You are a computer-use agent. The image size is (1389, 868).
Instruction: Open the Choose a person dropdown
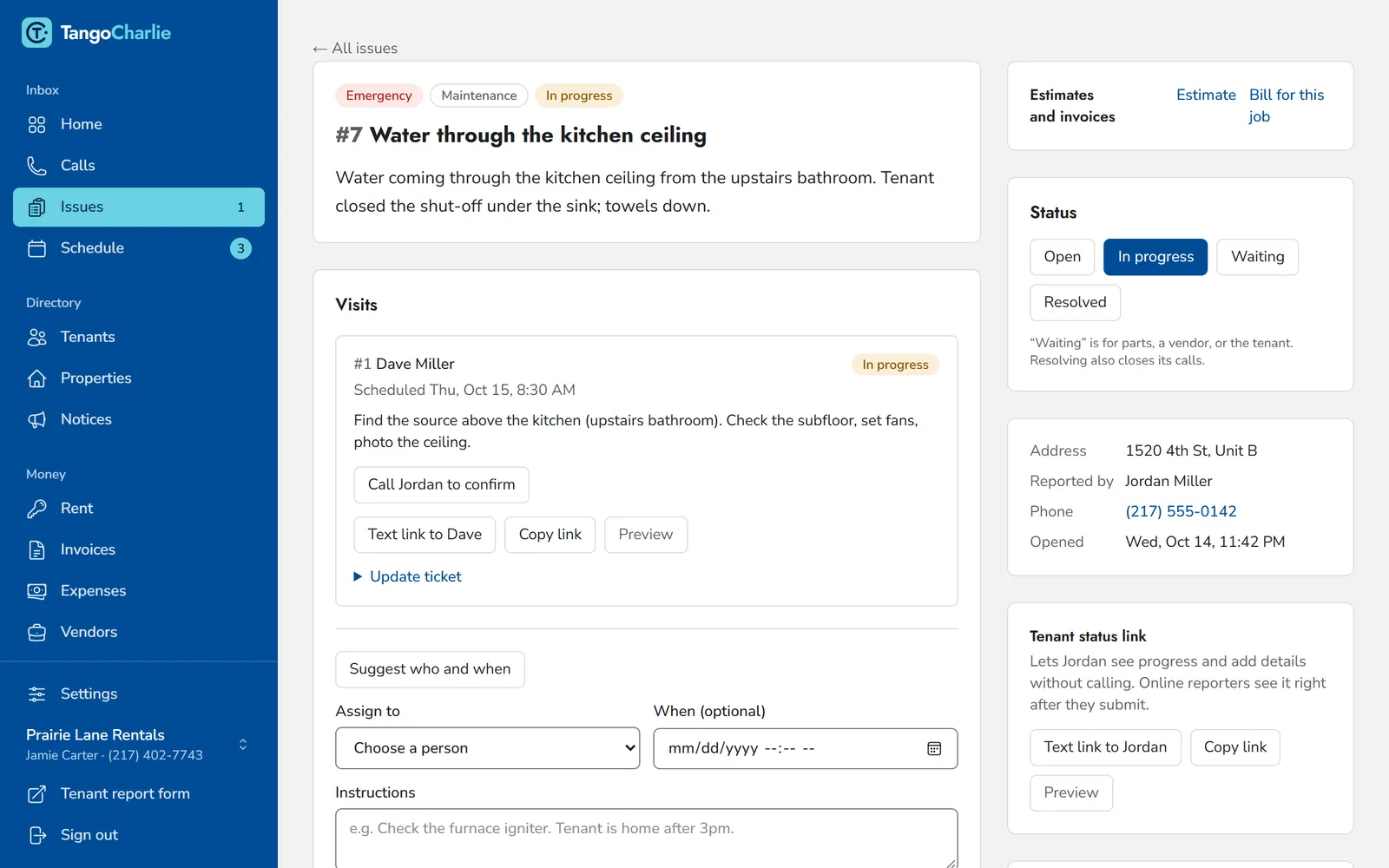point(488,748)
